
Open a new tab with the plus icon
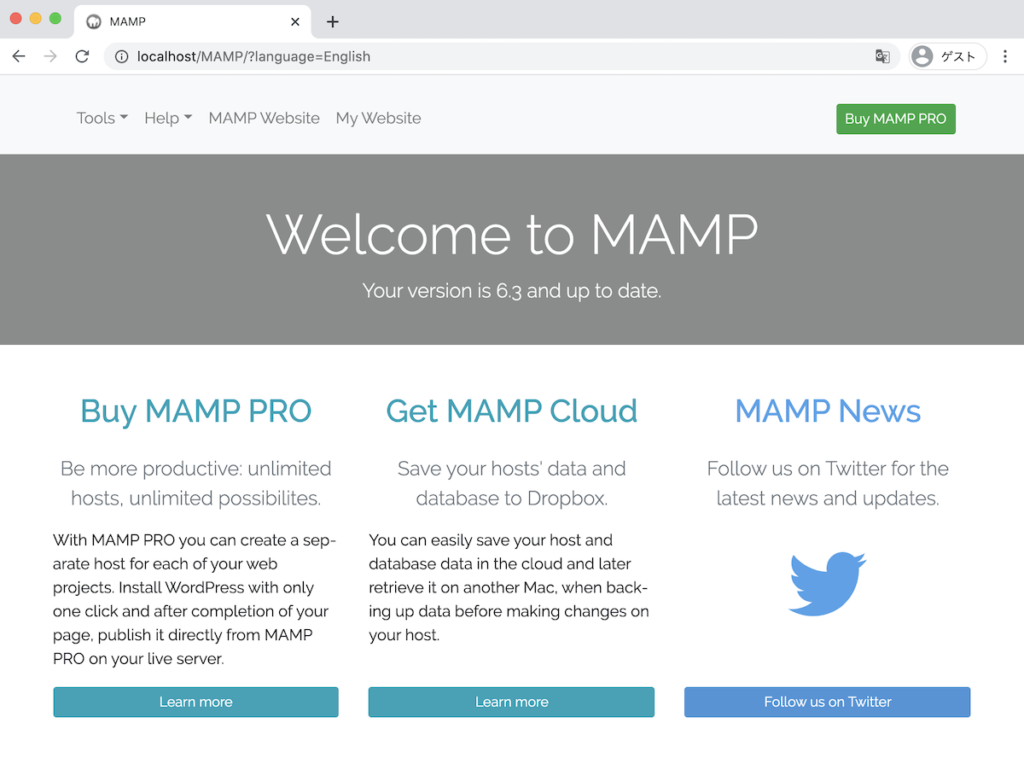(x=334, y=21)
